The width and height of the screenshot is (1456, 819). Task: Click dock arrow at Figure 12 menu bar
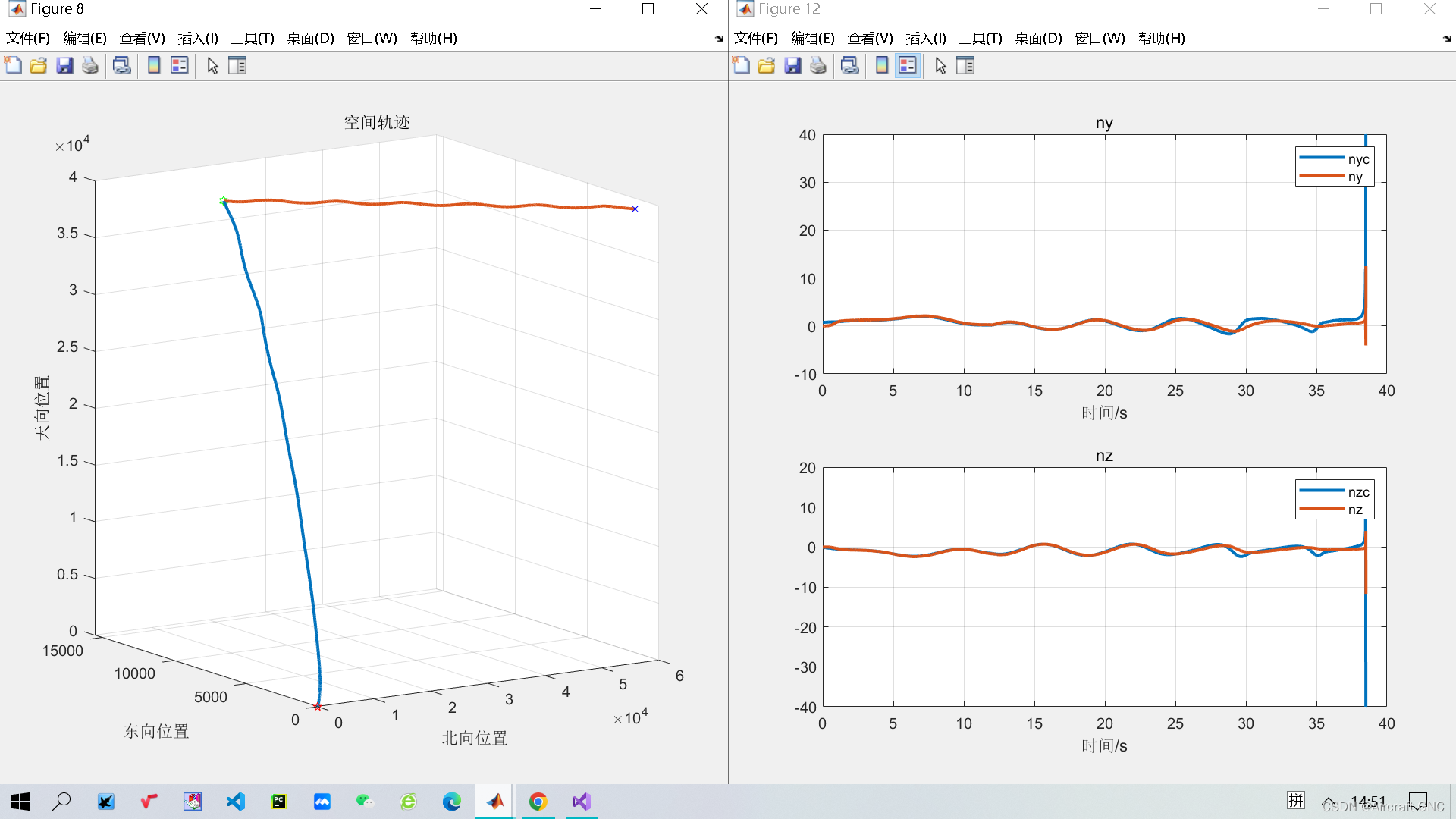tap(1447, 39)
